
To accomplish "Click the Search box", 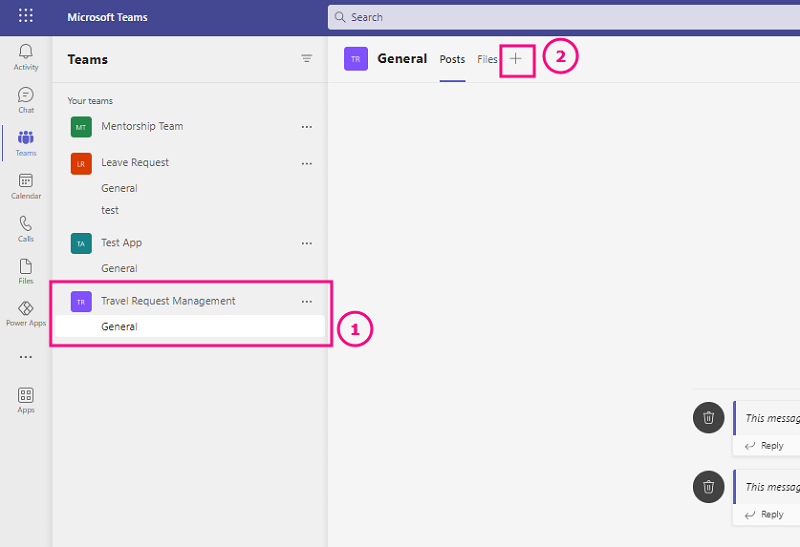I will click(560, 17).
